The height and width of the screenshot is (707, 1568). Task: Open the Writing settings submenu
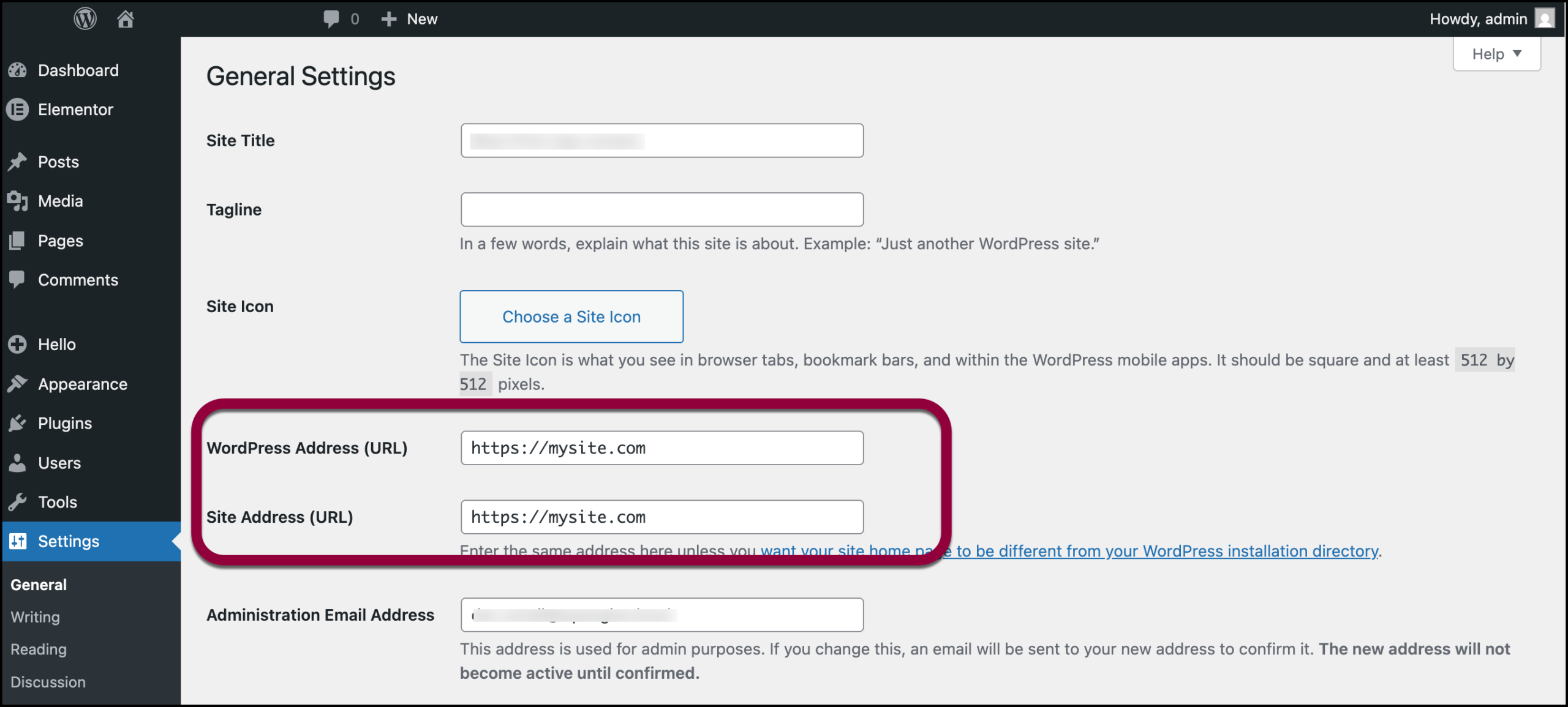(x=36, y=617)
